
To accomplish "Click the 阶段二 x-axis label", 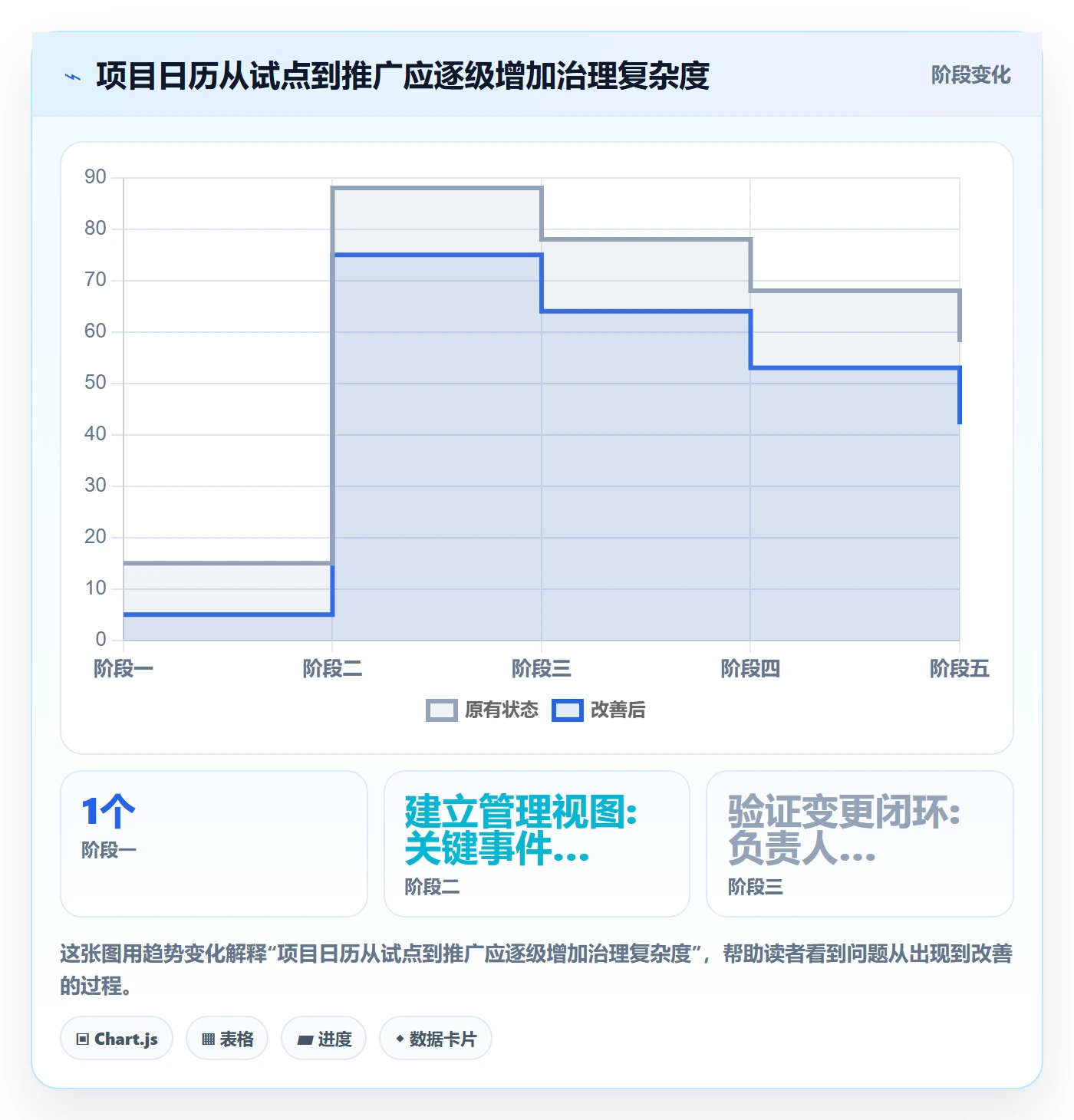I will (332, 669).
